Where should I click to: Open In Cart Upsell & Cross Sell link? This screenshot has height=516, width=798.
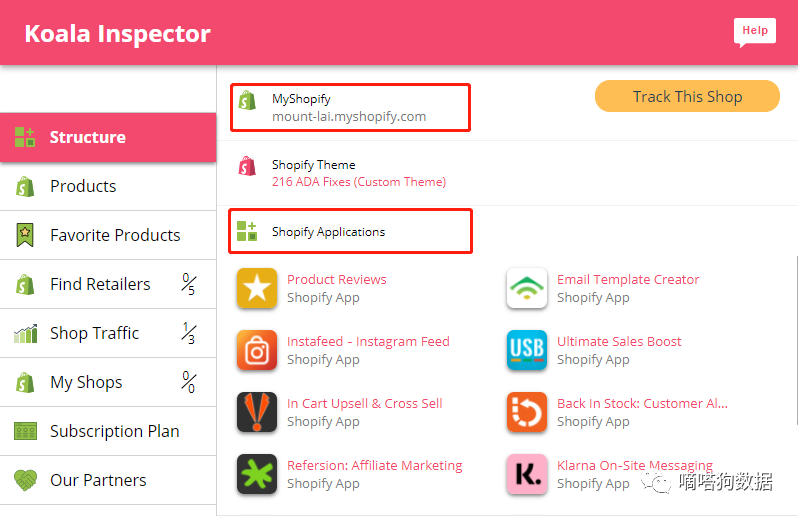coord(364,404)
